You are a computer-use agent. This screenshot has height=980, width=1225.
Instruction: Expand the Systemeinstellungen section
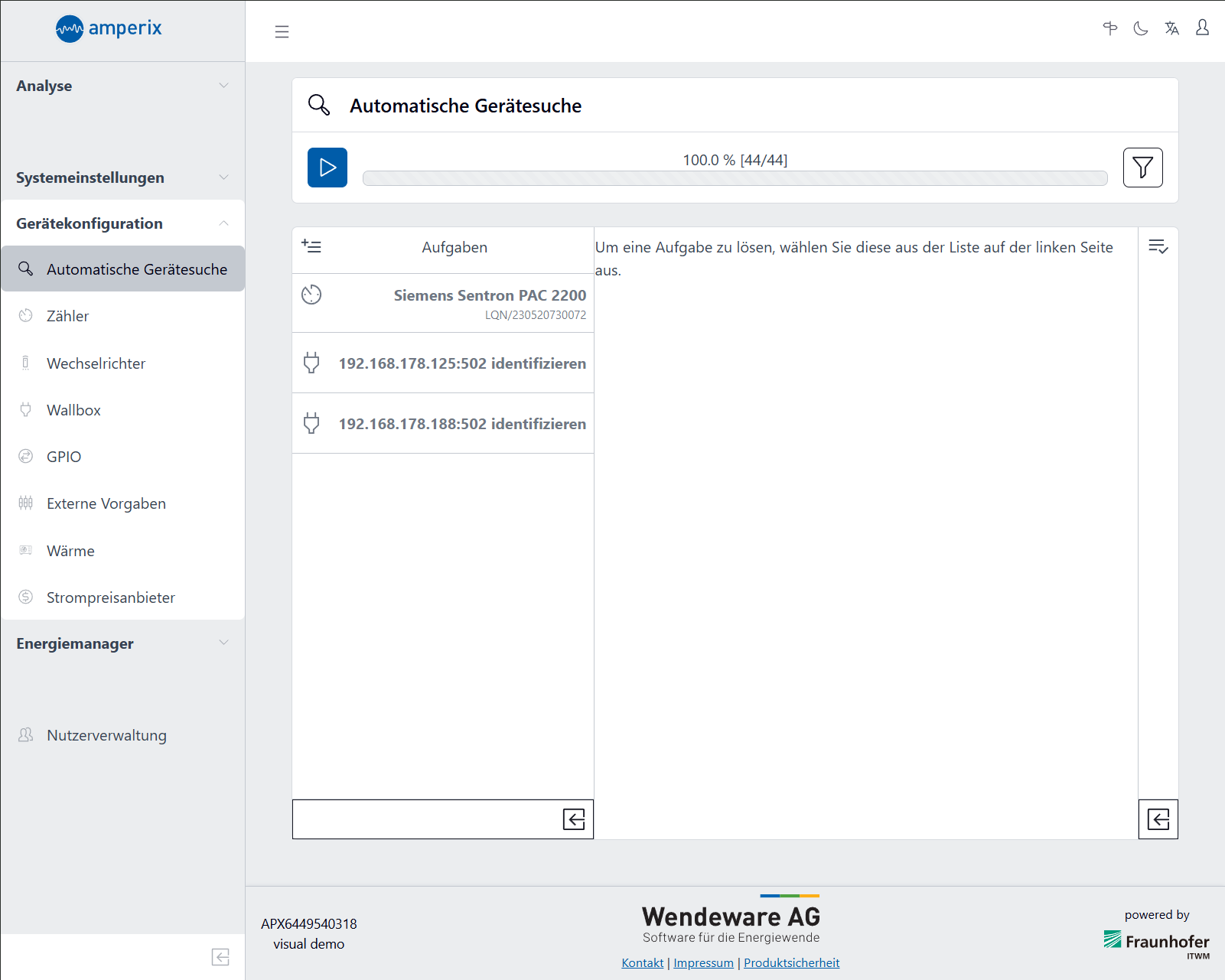[122, 177]
